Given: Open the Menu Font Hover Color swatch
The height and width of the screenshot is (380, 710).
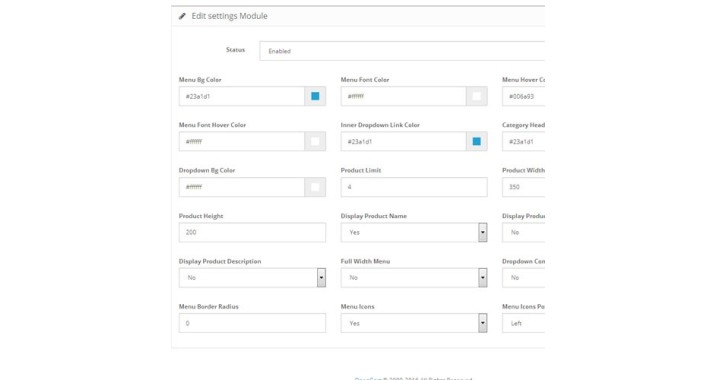Looking at the screenshot, I should pos(315,141).
